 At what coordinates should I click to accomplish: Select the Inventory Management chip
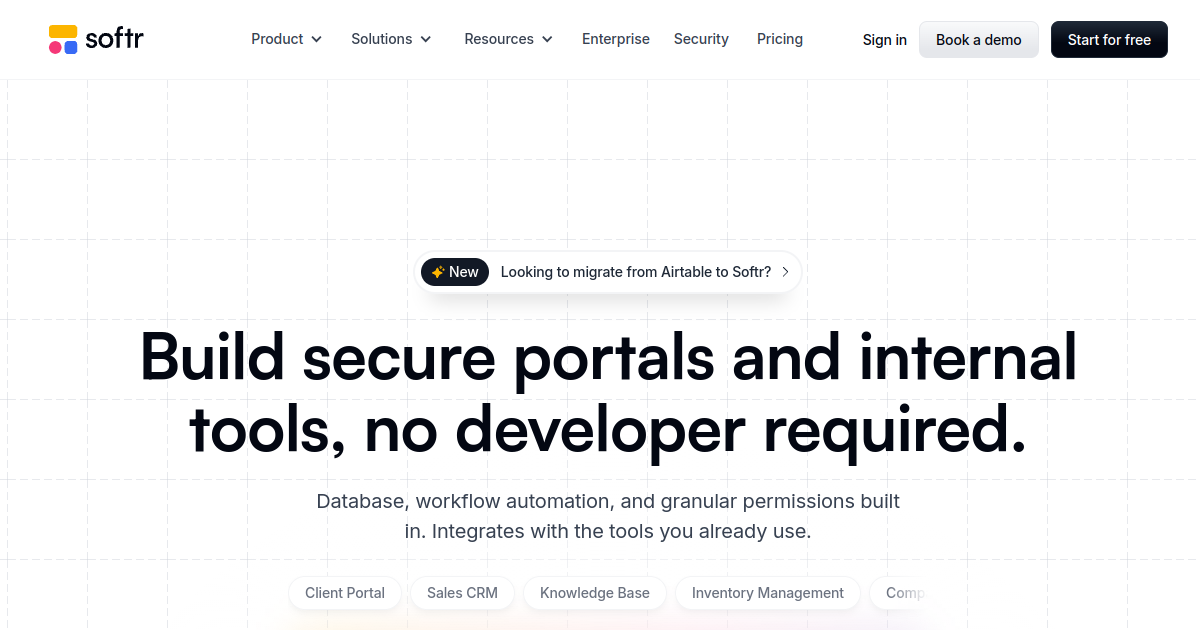[768, 593]
